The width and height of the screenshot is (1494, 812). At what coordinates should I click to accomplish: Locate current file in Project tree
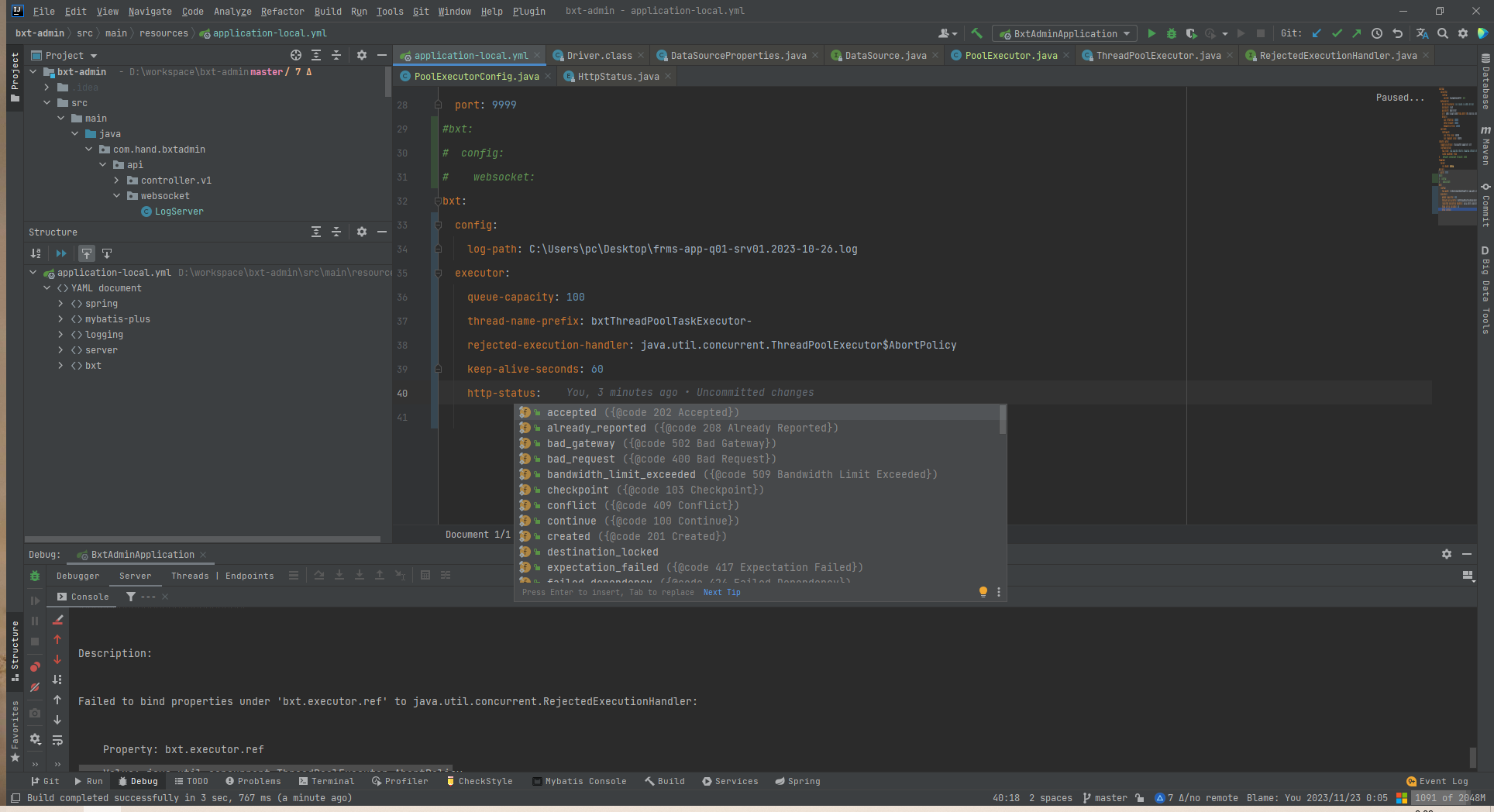pyautogui.click(x=296, y=55)
